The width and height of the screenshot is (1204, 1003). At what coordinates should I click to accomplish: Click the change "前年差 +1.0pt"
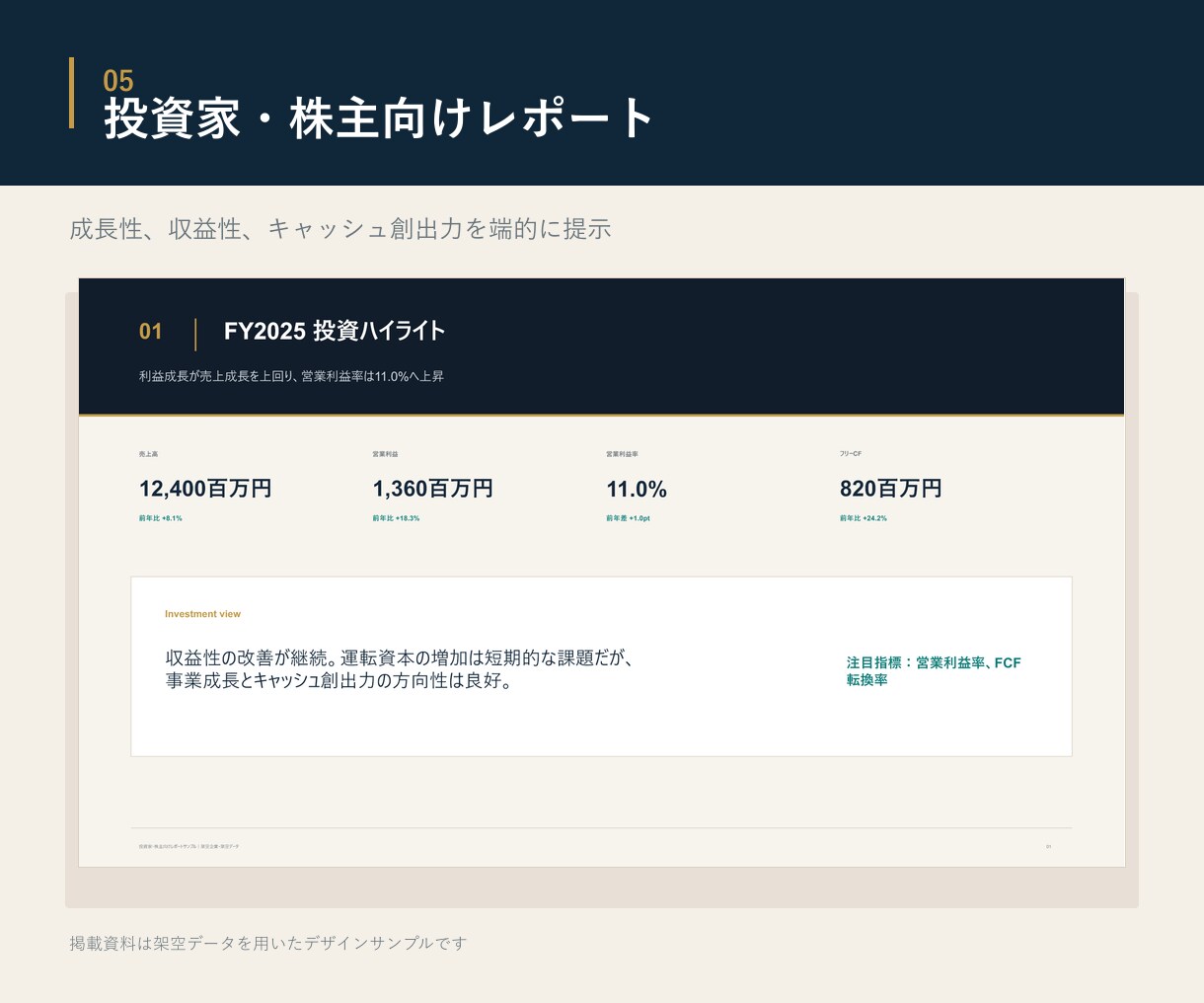pos(628,518)
